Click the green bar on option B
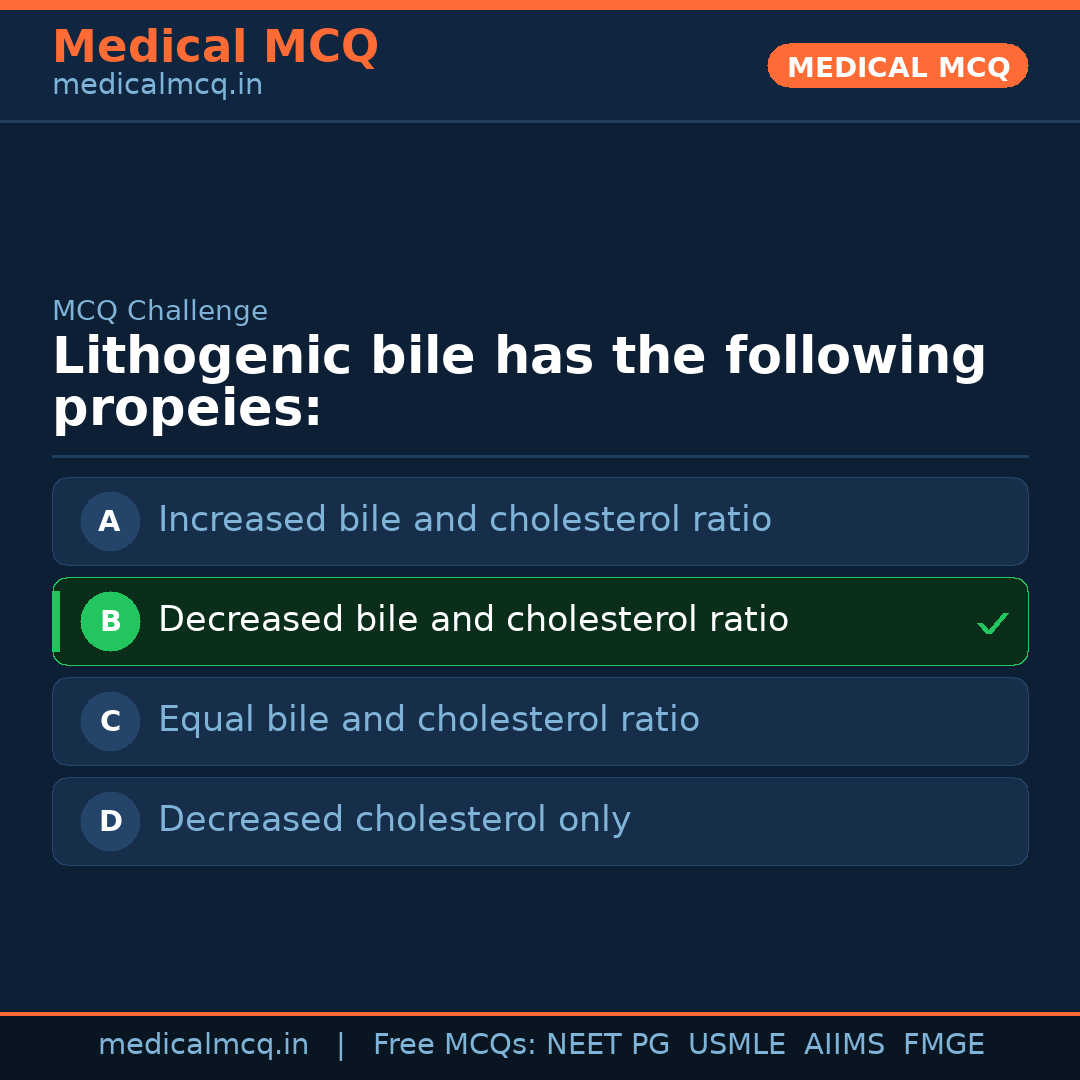 (56, 621)
